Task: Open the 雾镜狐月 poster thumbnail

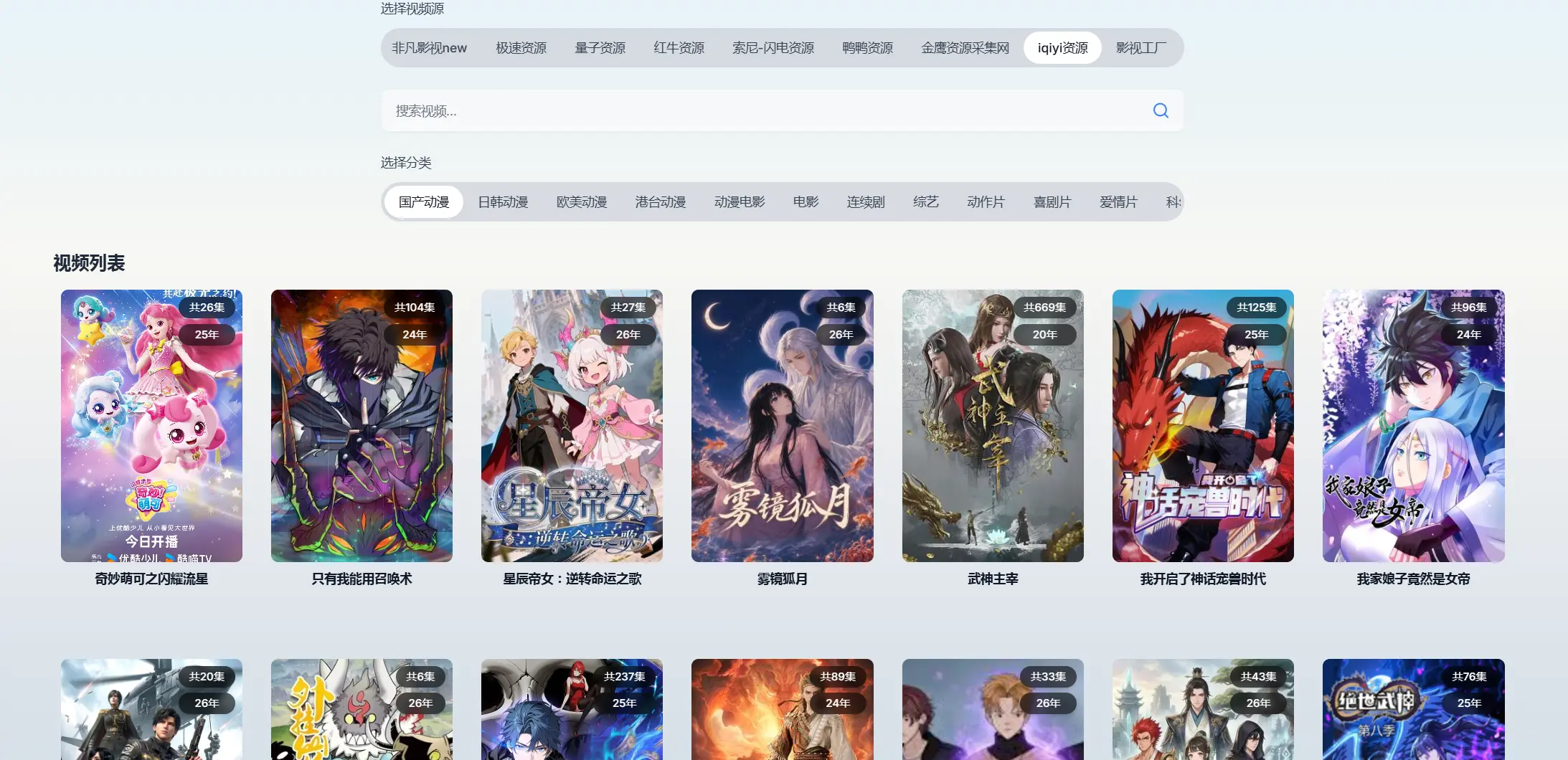Action: (783, 426)
